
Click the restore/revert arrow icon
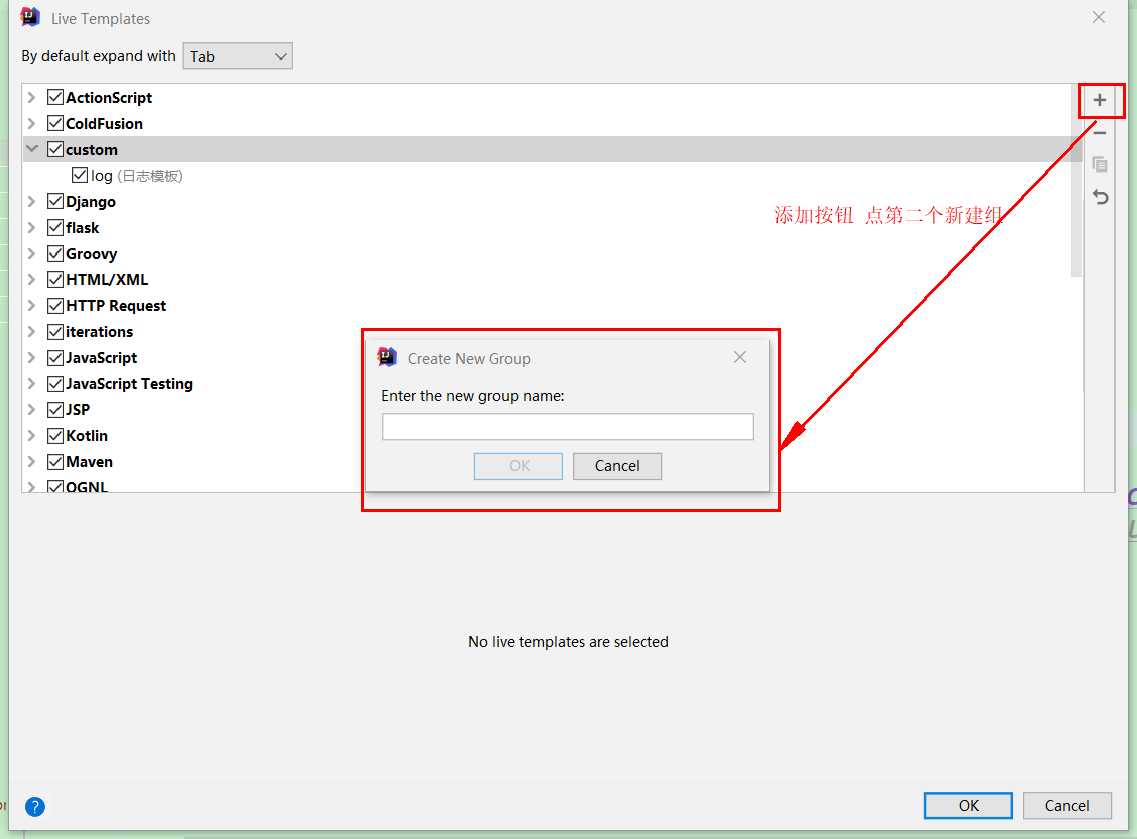pos(1100,197)
